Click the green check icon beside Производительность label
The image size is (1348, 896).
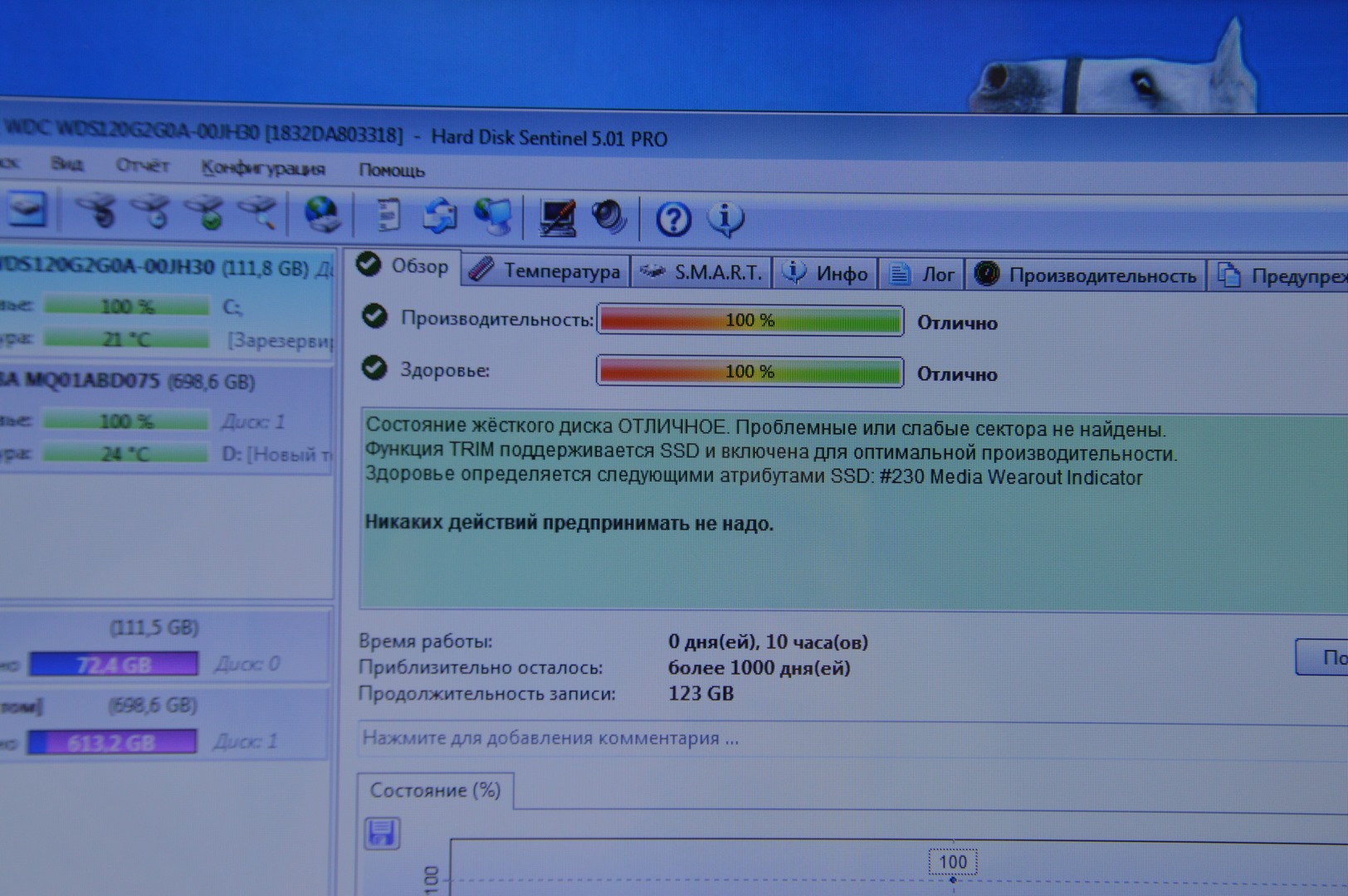(375, 315)
